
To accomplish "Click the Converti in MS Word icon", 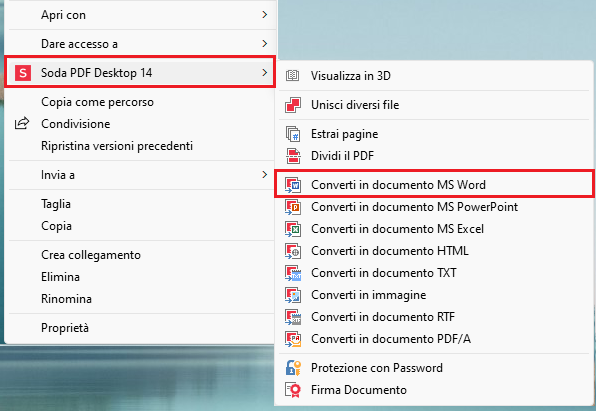I will 293,185.
